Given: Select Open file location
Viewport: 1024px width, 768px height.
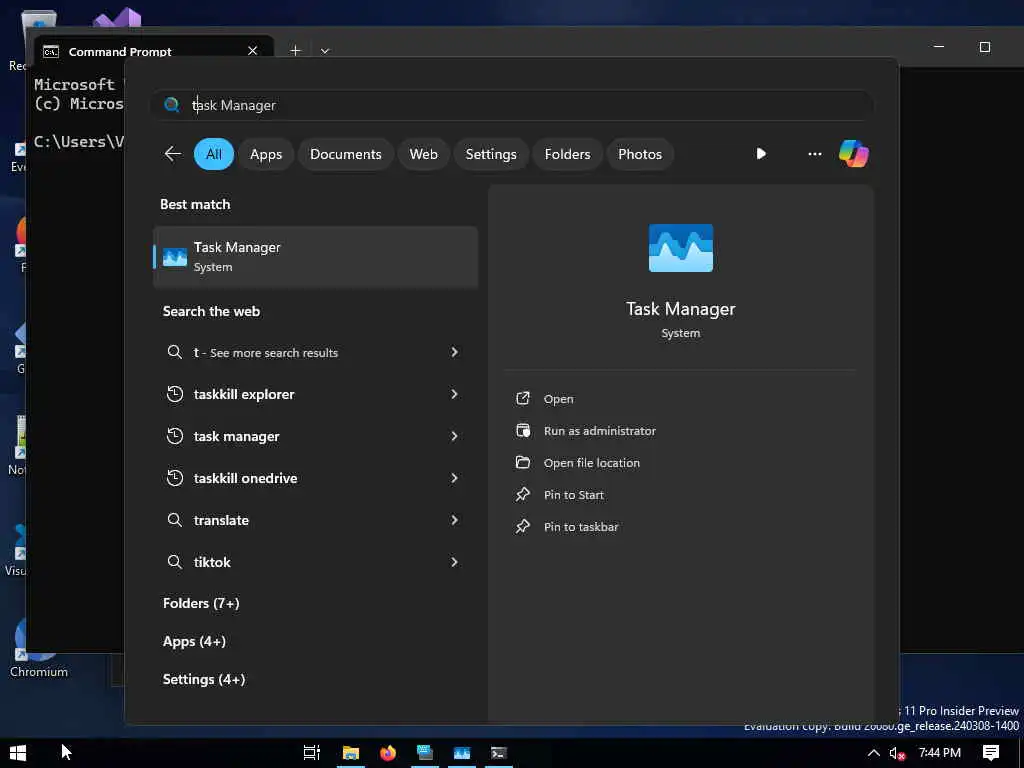Looking at the screenshot, I should pos(592,463).
